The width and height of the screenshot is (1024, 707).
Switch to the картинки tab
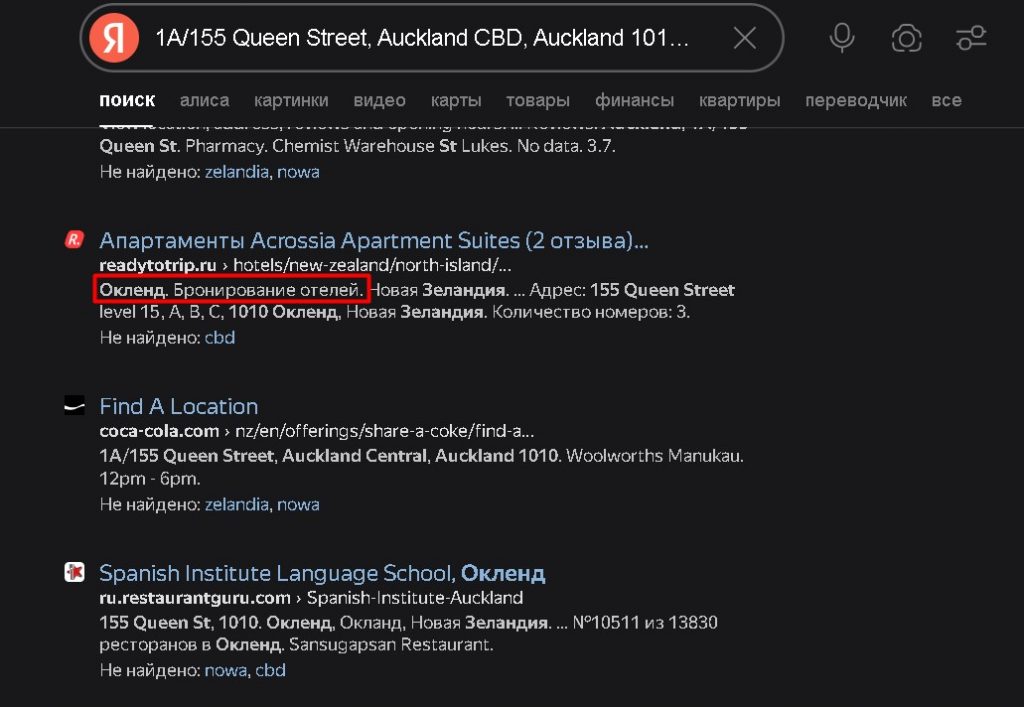pos(291,100)
